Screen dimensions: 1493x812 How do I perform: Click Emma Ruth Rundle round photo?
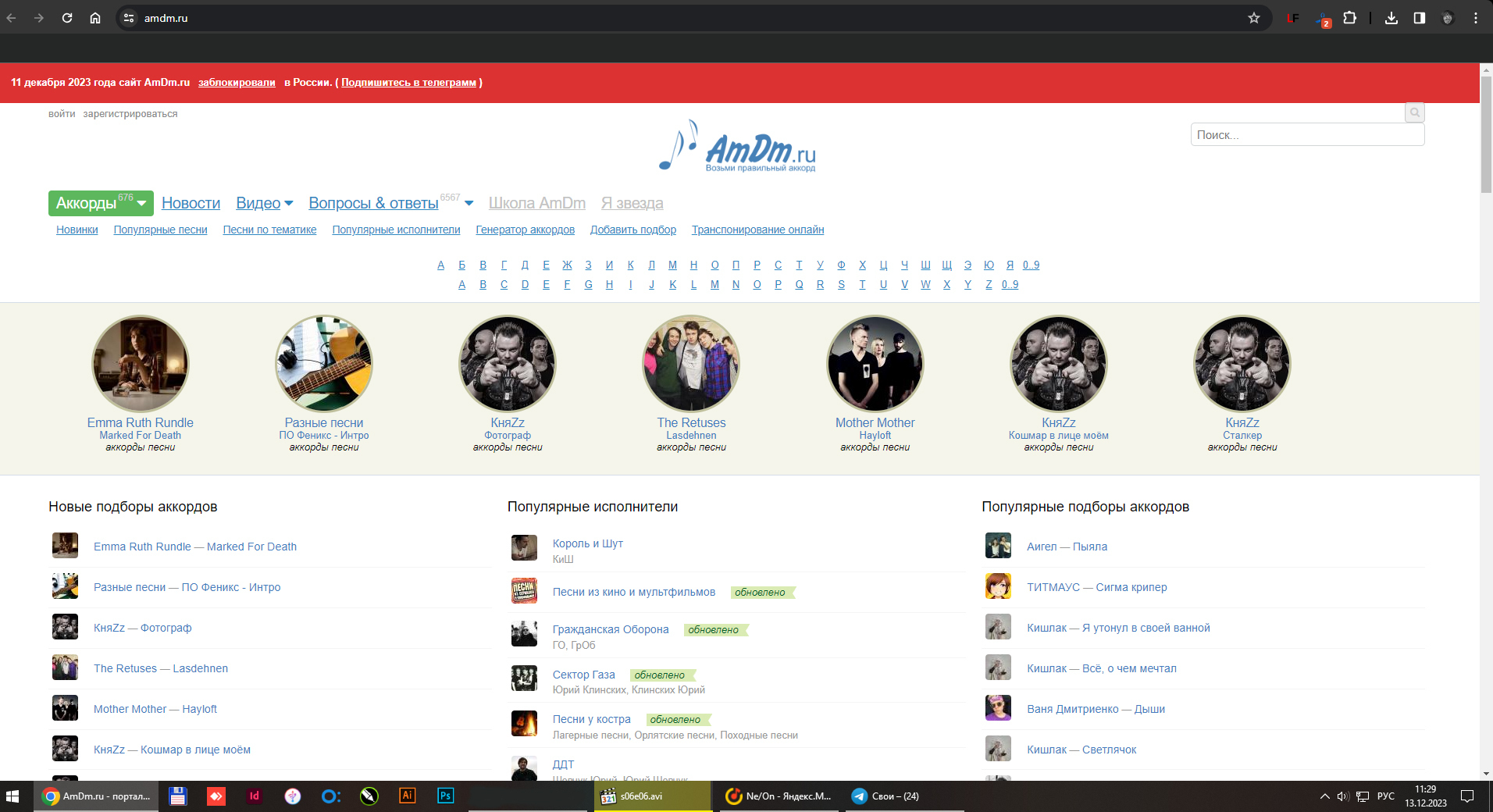pos(141,363)
